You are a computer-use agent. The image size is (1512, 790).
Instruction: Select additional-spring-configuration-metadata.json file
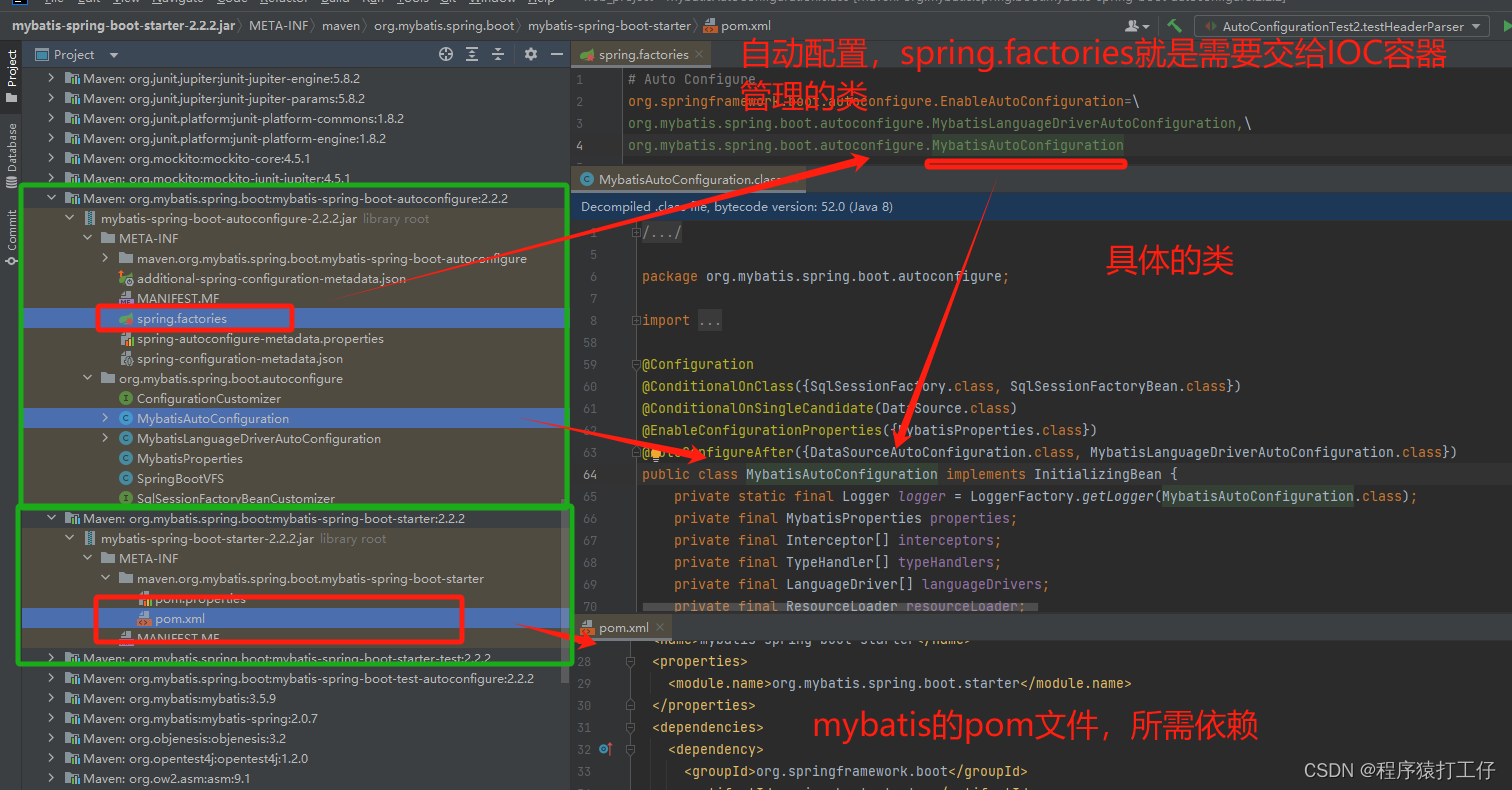coord(271,279)
